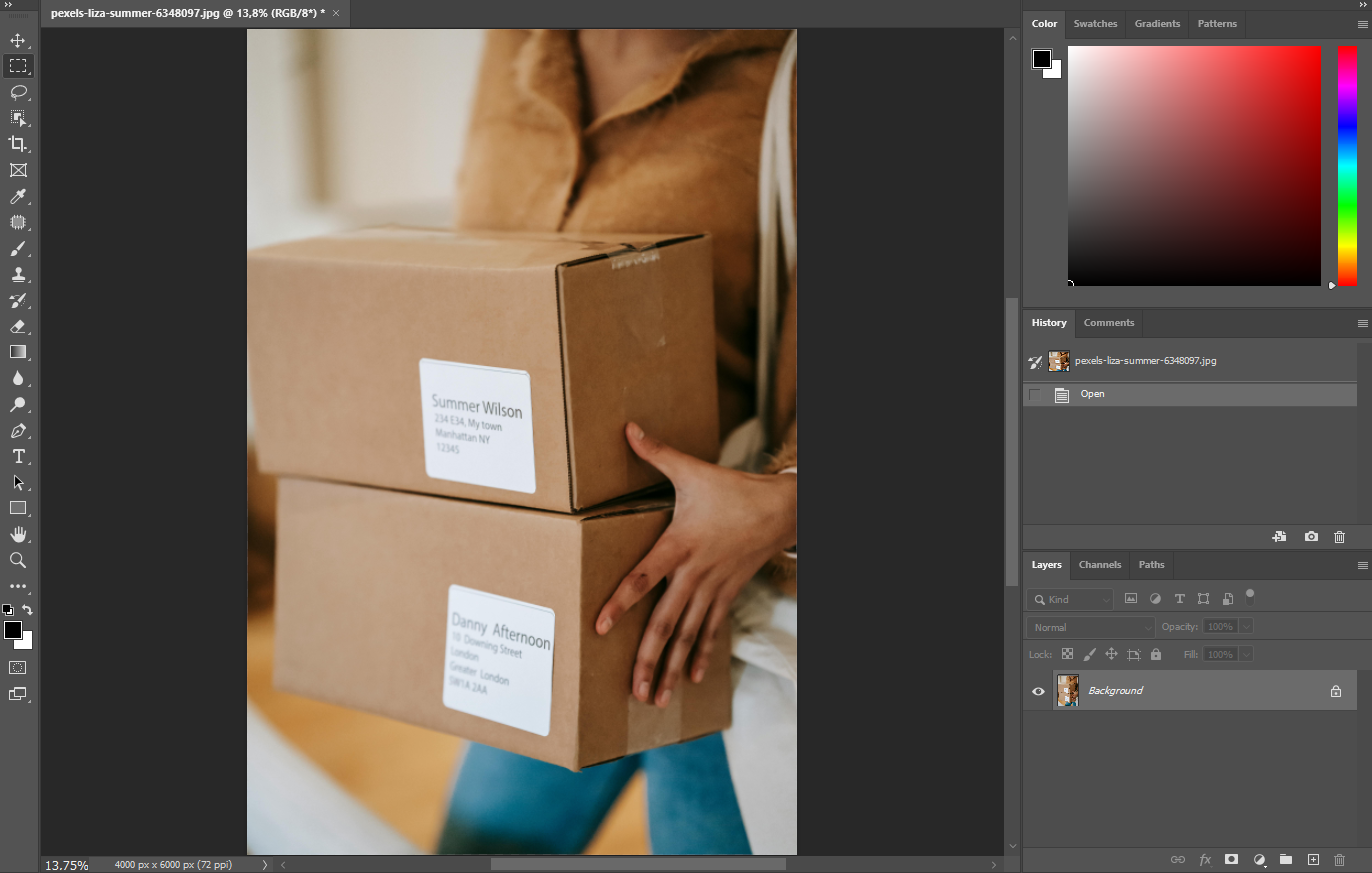Toggle lock position

point(1111,654)
